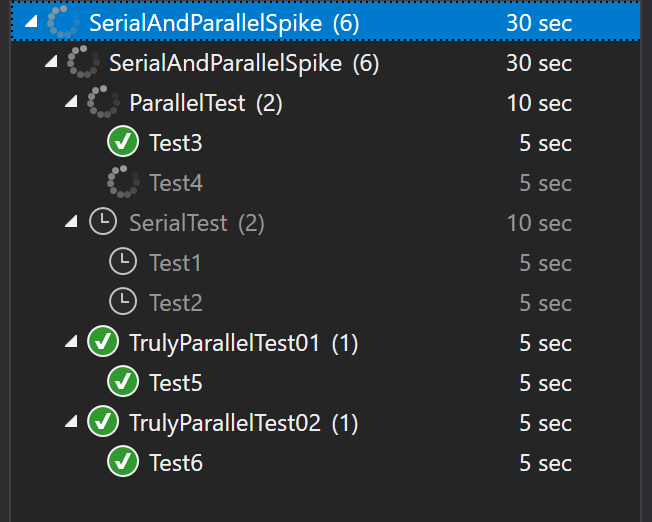Collapse the TrulyParallelTest01 group
Viewport: 652px width, 522px height.
[72, 341]
